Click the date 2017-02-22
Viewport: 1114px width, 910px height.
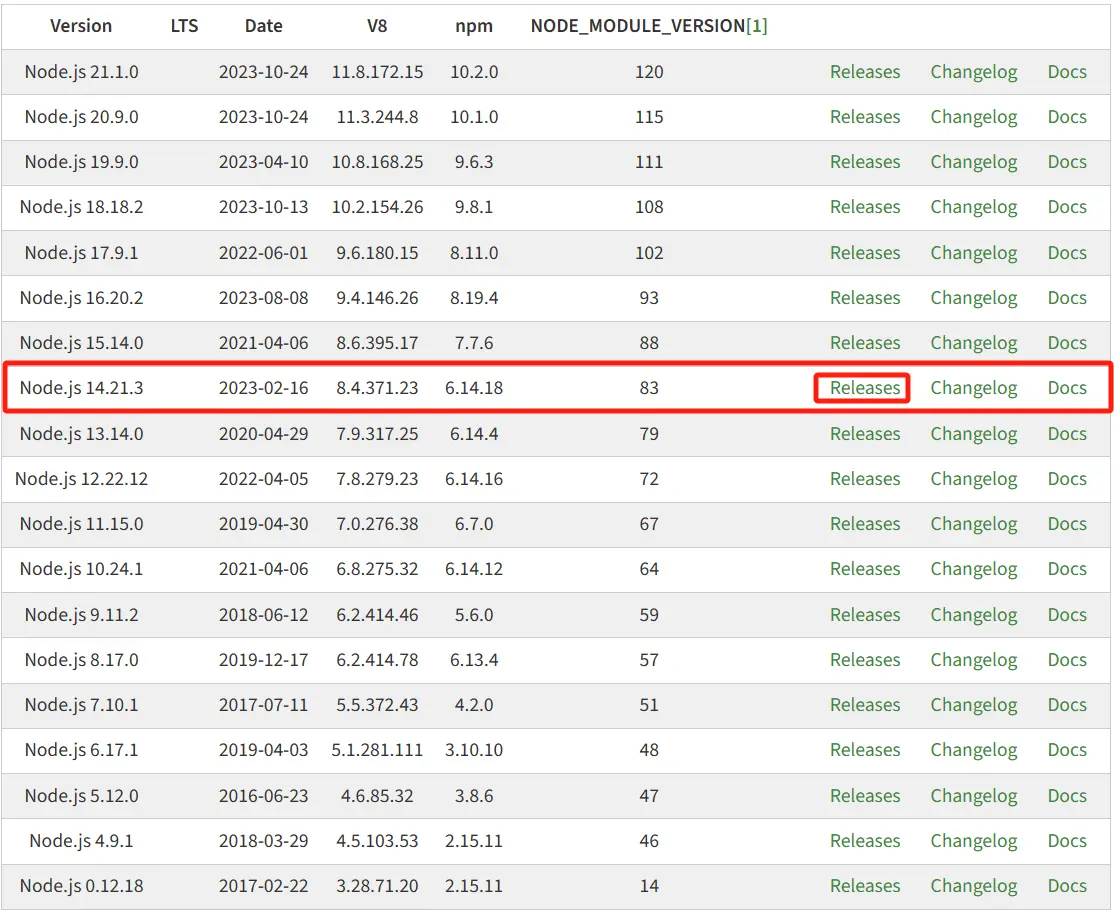coord(264,886)
